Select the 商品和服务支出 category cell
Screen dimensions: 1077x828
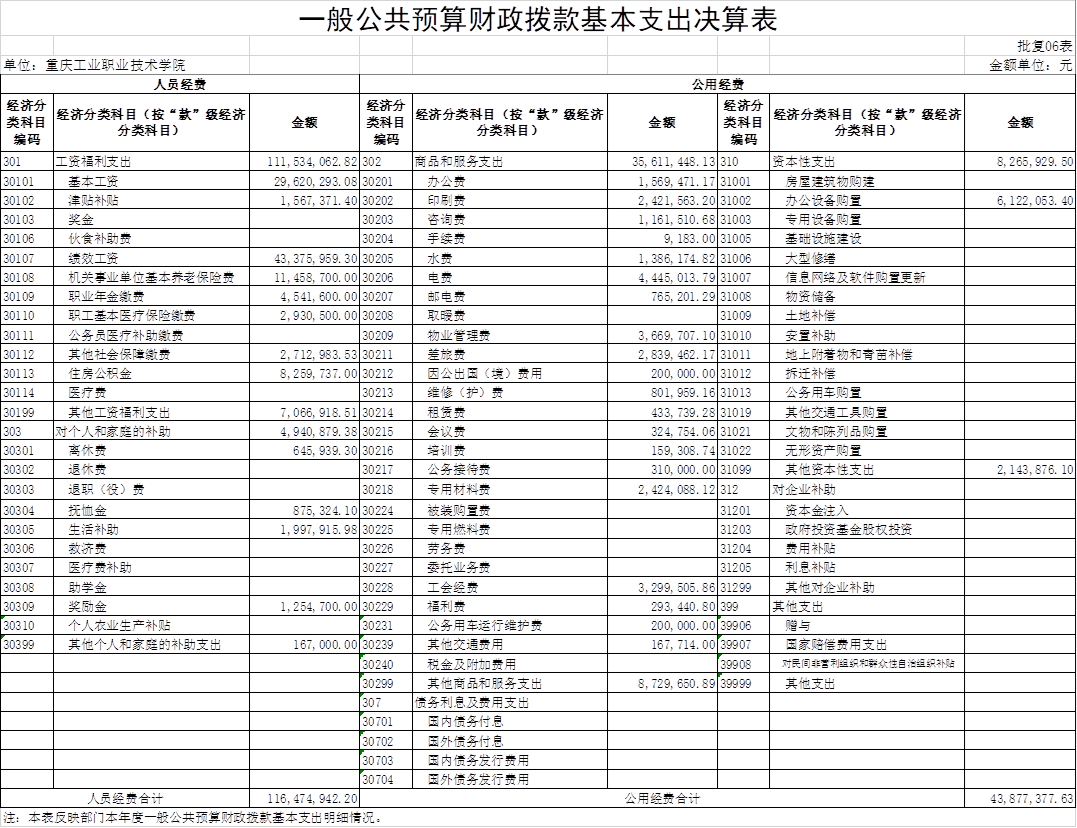[459, 161]
